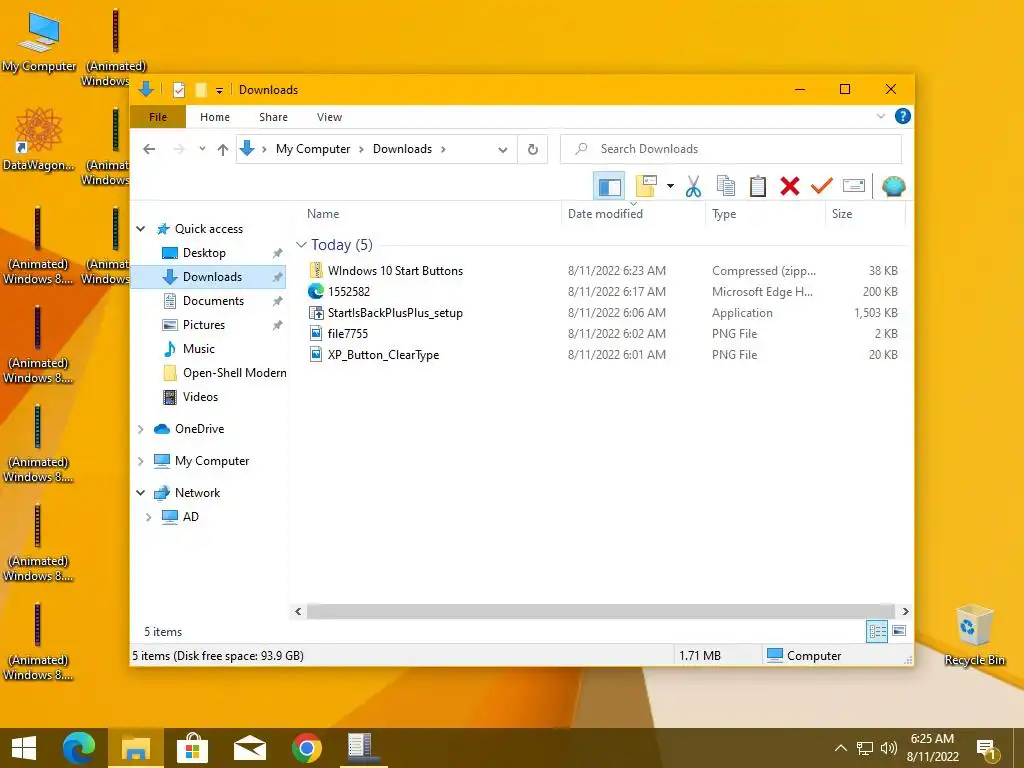1024x768 pixels.
Task: Collapse the ribbon with the chevron
Action: click(880, 116)
